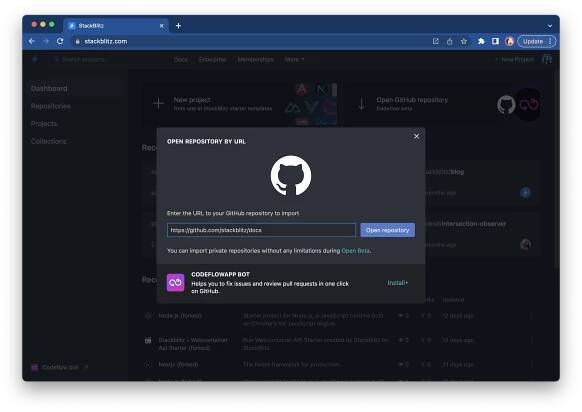Click Codeflow infinity logo on repository card
582x412 pixels.
point(529,104)
